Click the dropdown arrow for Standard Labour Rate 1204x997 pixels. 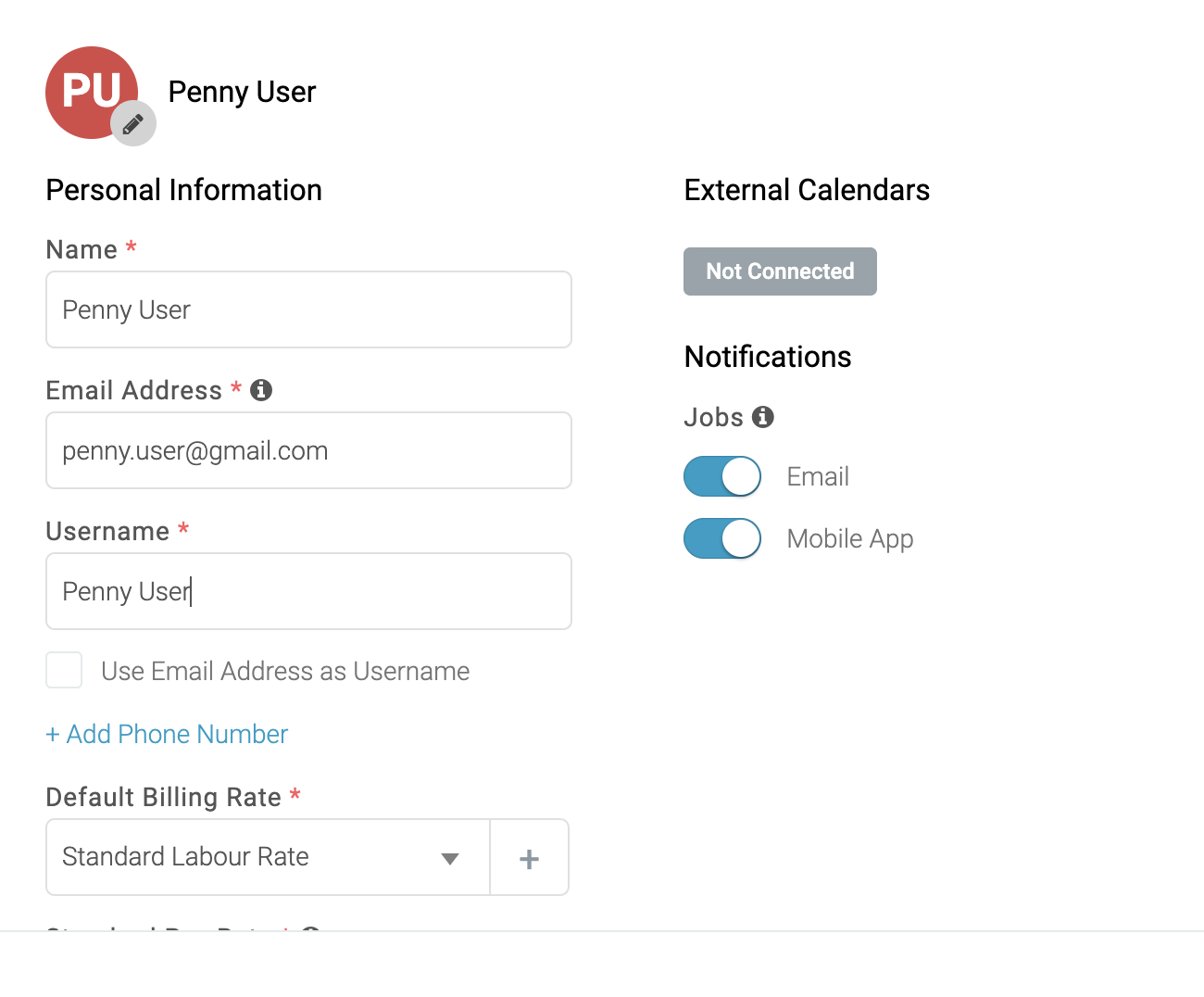pyautogui.click(x=450, y=859)
